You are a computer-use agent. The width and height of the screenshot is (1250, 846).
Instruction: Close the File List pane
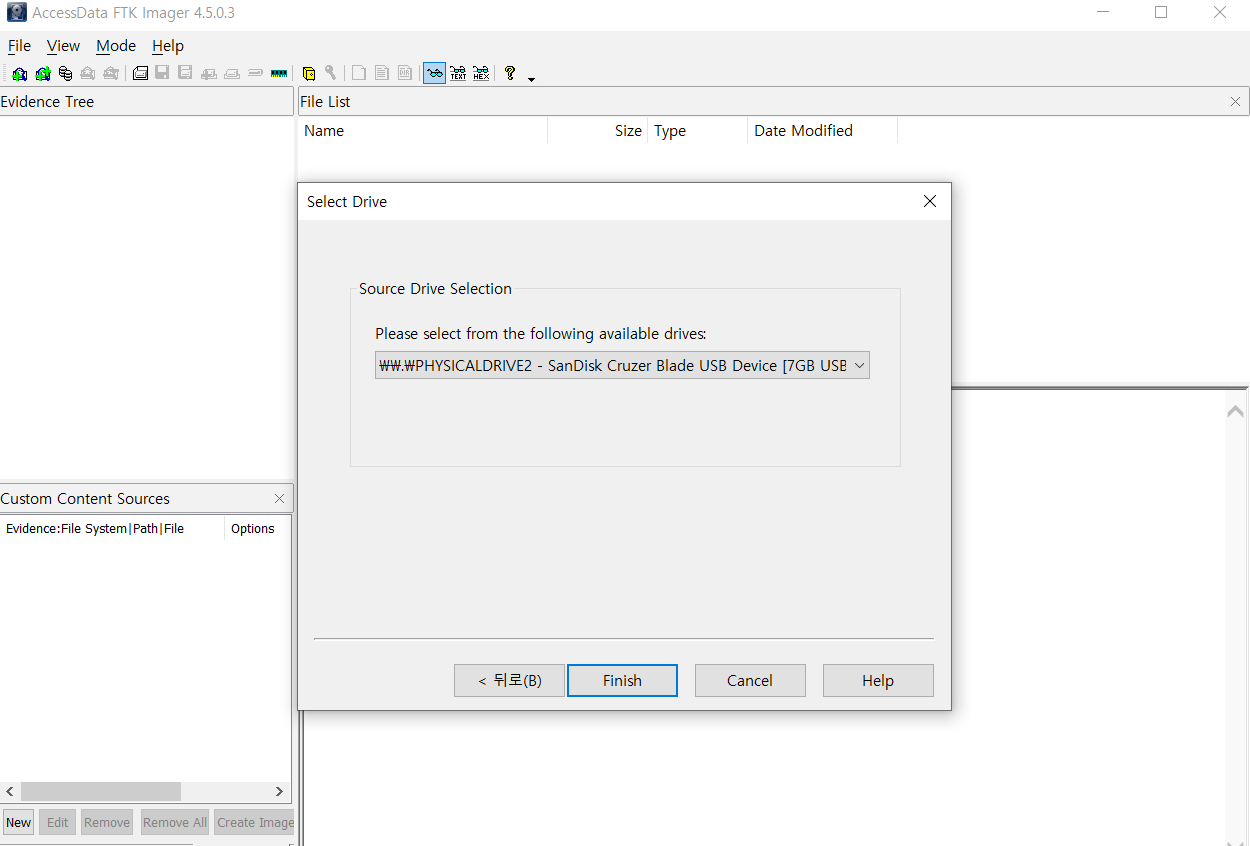click(1235, 102)
